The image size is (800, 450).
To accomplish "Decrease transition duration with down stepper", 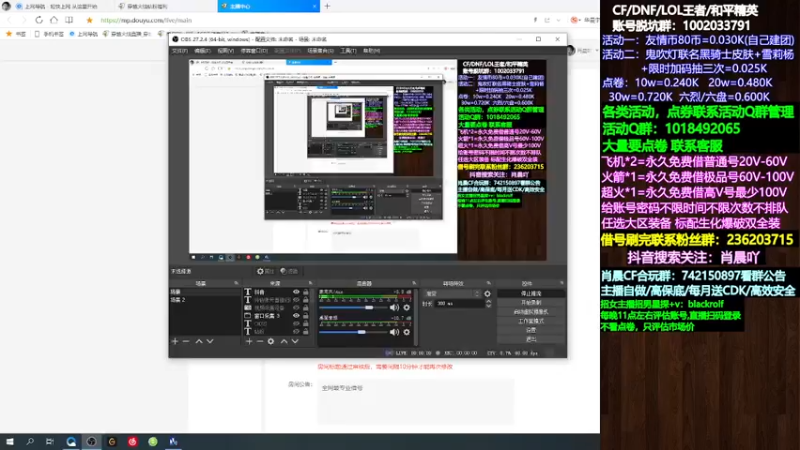I will pyautogui.click(x=488, y=306).
